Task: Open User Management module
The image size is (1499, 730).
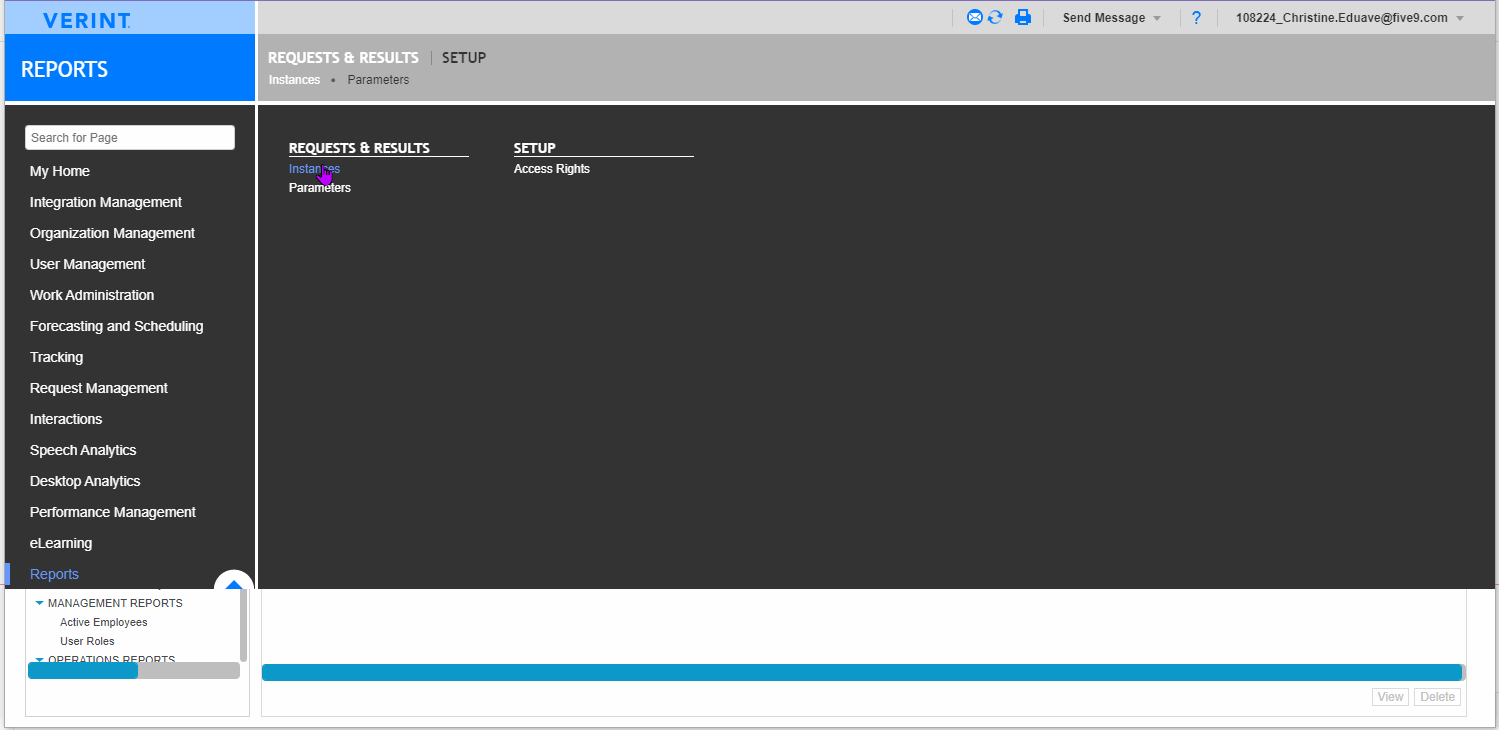Action: [x=87, y=264]
